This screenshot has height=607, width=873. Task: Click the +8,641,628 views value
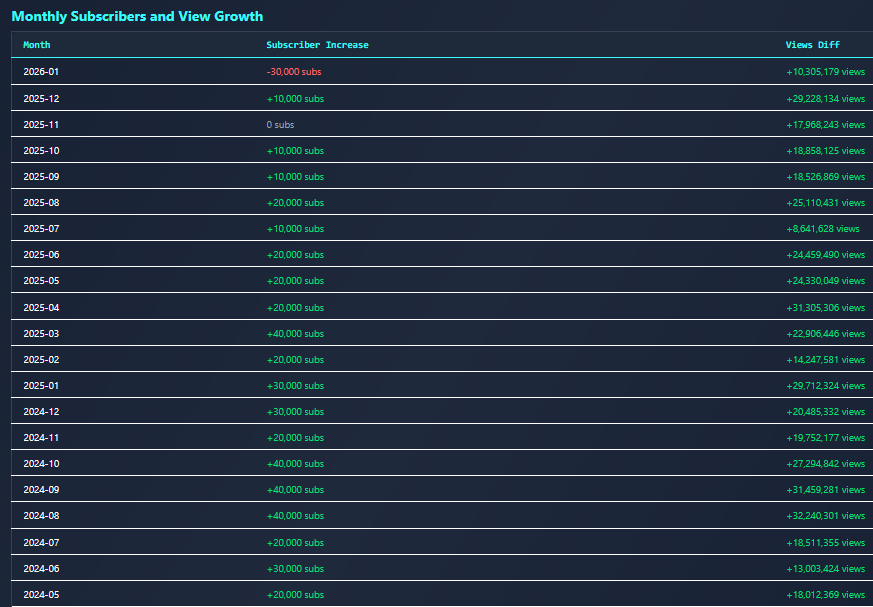pyautogui.click(x=823, y=229)
